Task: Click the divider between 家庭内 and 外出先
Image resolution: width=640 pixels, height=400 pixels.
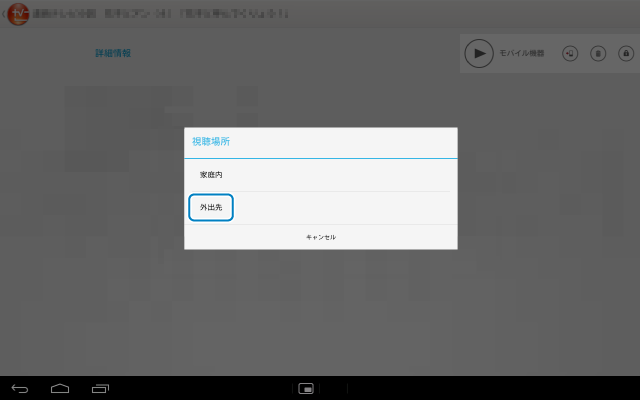Action: pyautogui.click(x=320, y=191)
